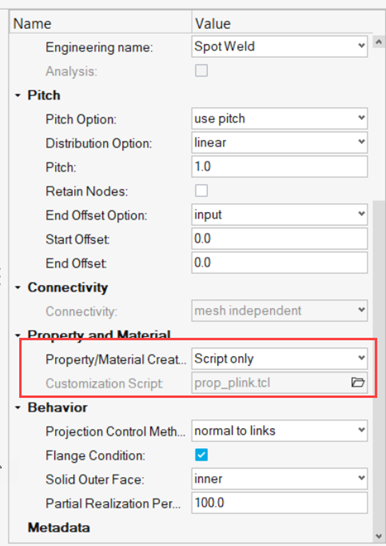Viewport: 386px width, 546px height.
Task: Click the Partial Realization Percentage field
Action: point(279,503)
